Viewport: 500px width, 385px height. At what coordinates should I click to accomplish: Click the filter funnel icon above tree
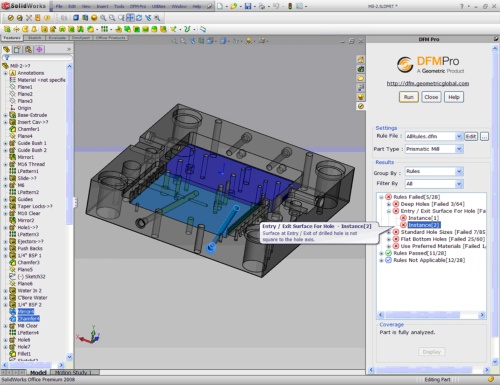(x=6, y=58)
